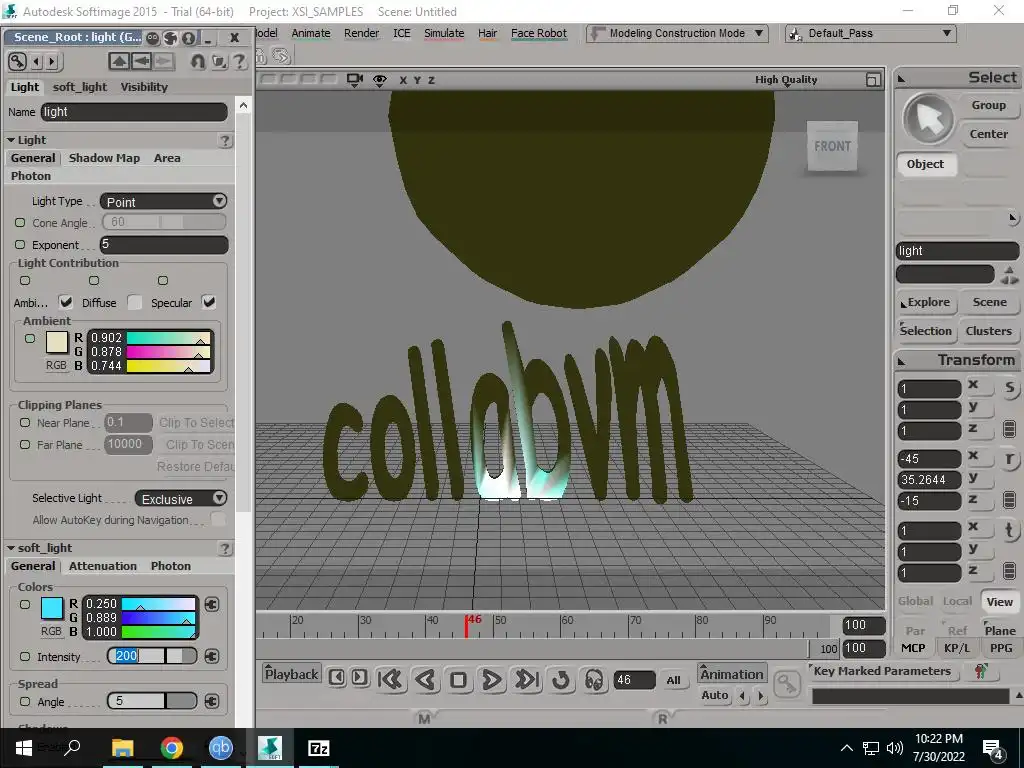Screen dimensions: 1024x768
Task: Activate the Scale (S) transform tool
Action: point(1009,388)
